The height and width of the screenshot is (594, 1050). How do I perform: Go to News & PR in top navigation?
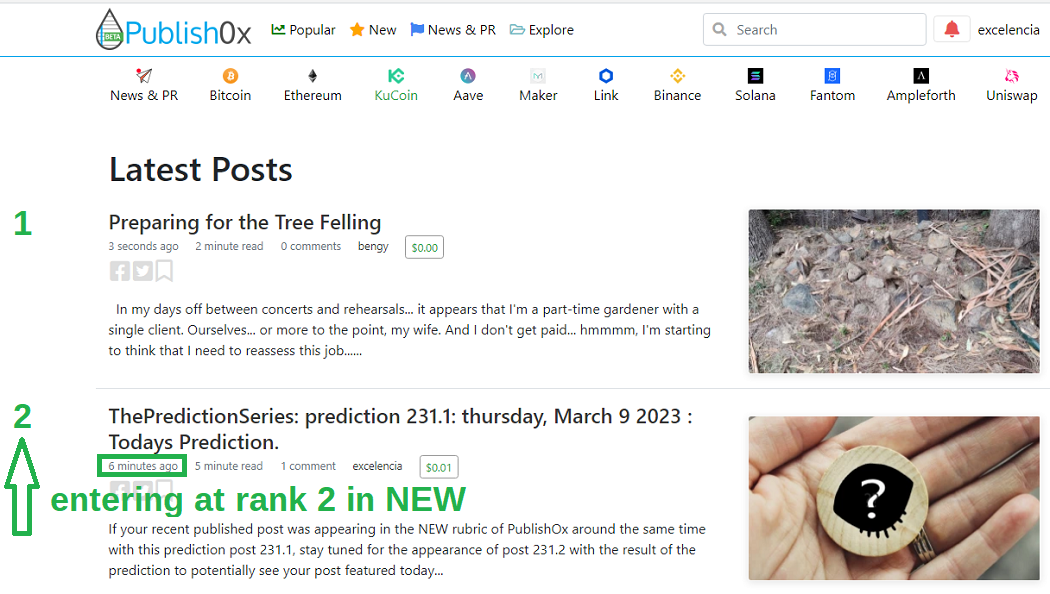click(453, 30)
